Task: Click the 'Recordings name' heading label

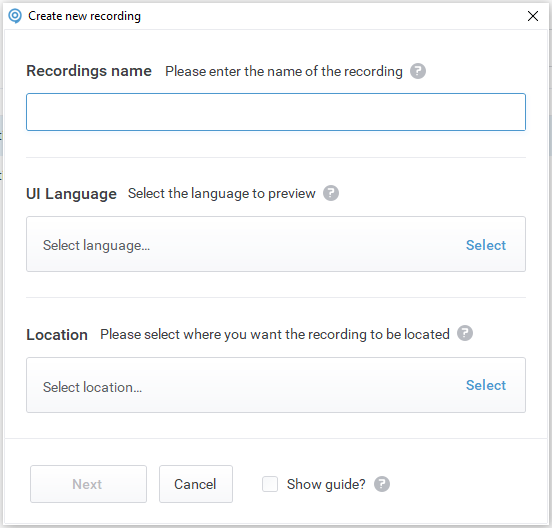Action: [x=89, y=71]
